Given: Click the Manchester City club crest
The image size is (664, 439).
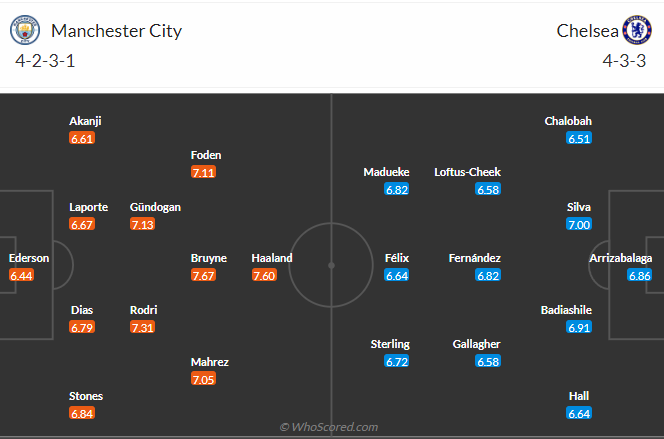Looking at the screenshot, I should [22, 30].
